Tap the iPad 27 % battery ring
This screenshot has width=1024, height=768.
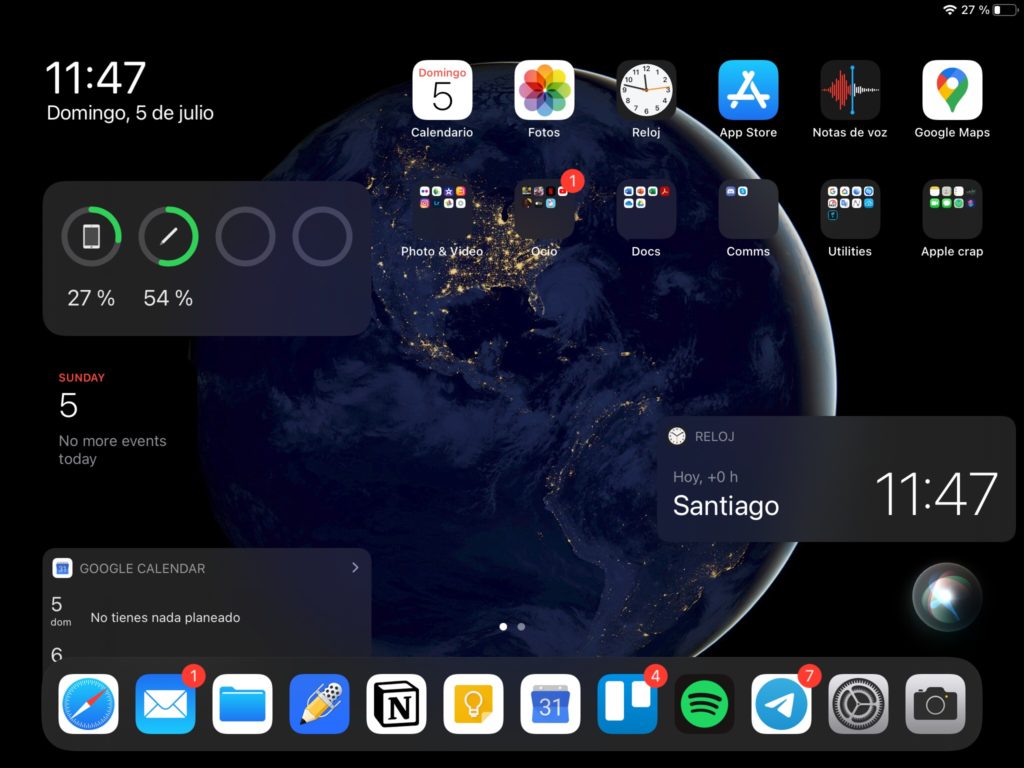[91, 237]
